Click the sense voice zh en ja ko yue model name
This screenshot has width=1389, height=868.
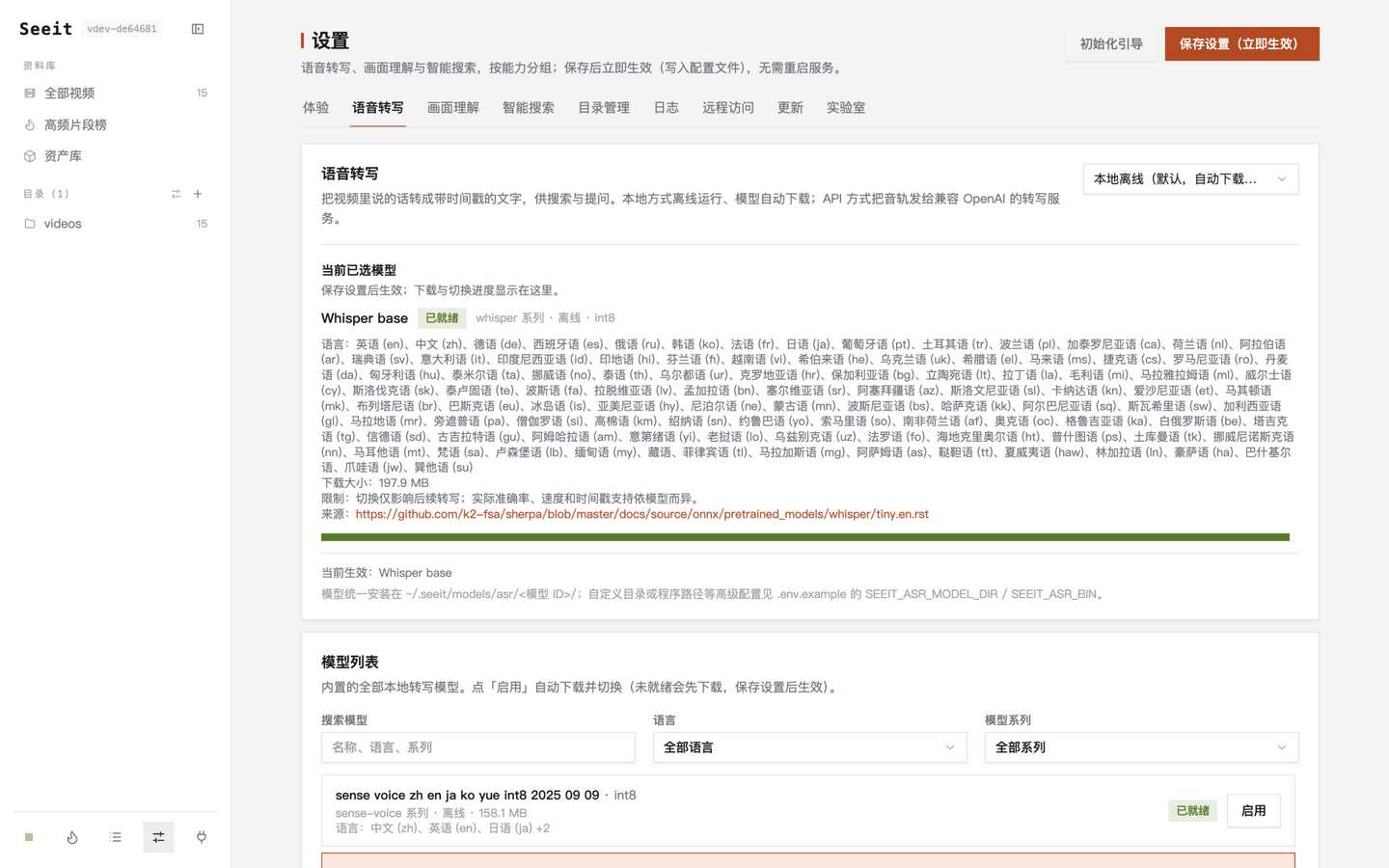[x=467, y=796]
